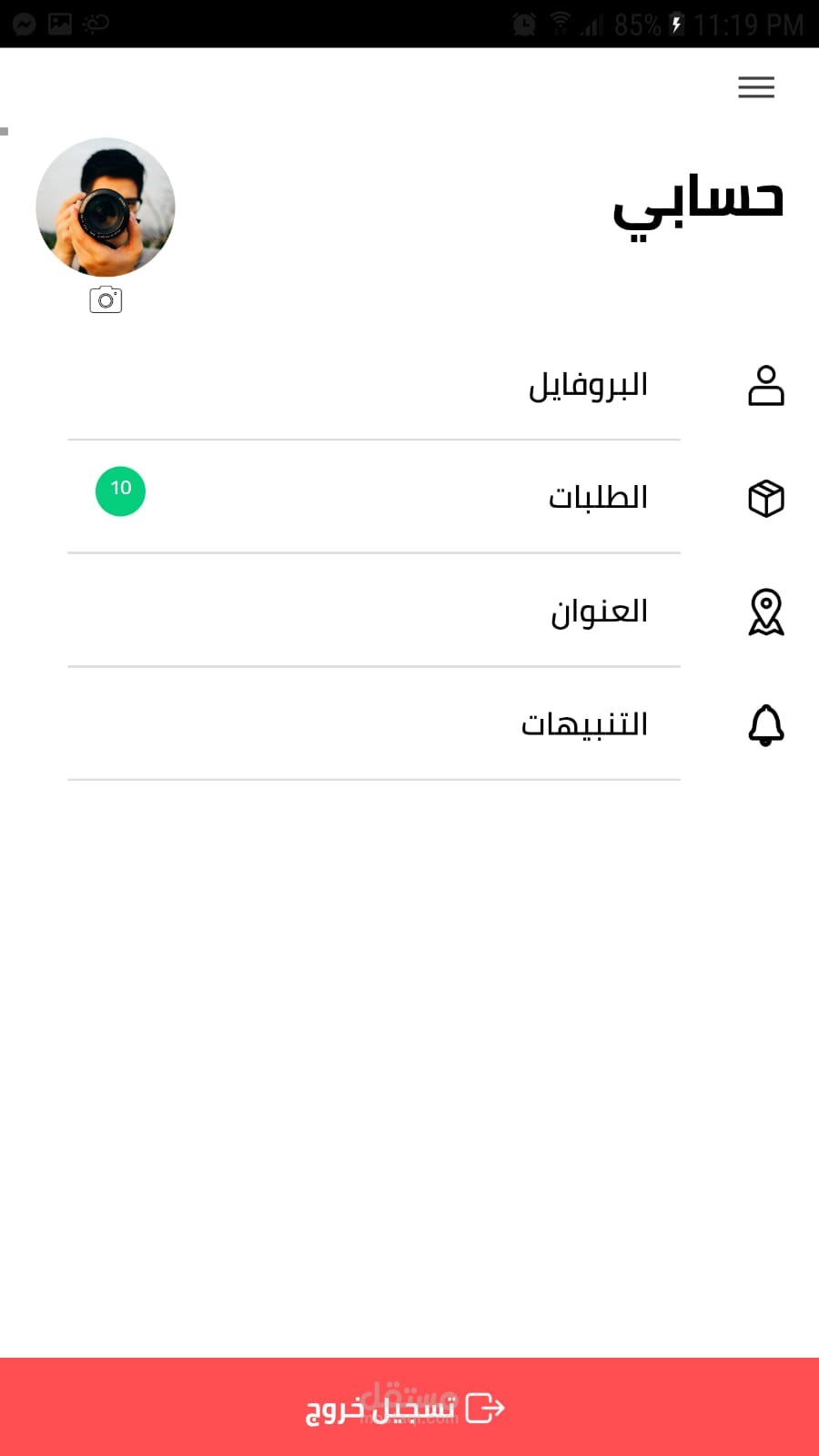Click the green 10 orders badge

click(120, 490)
